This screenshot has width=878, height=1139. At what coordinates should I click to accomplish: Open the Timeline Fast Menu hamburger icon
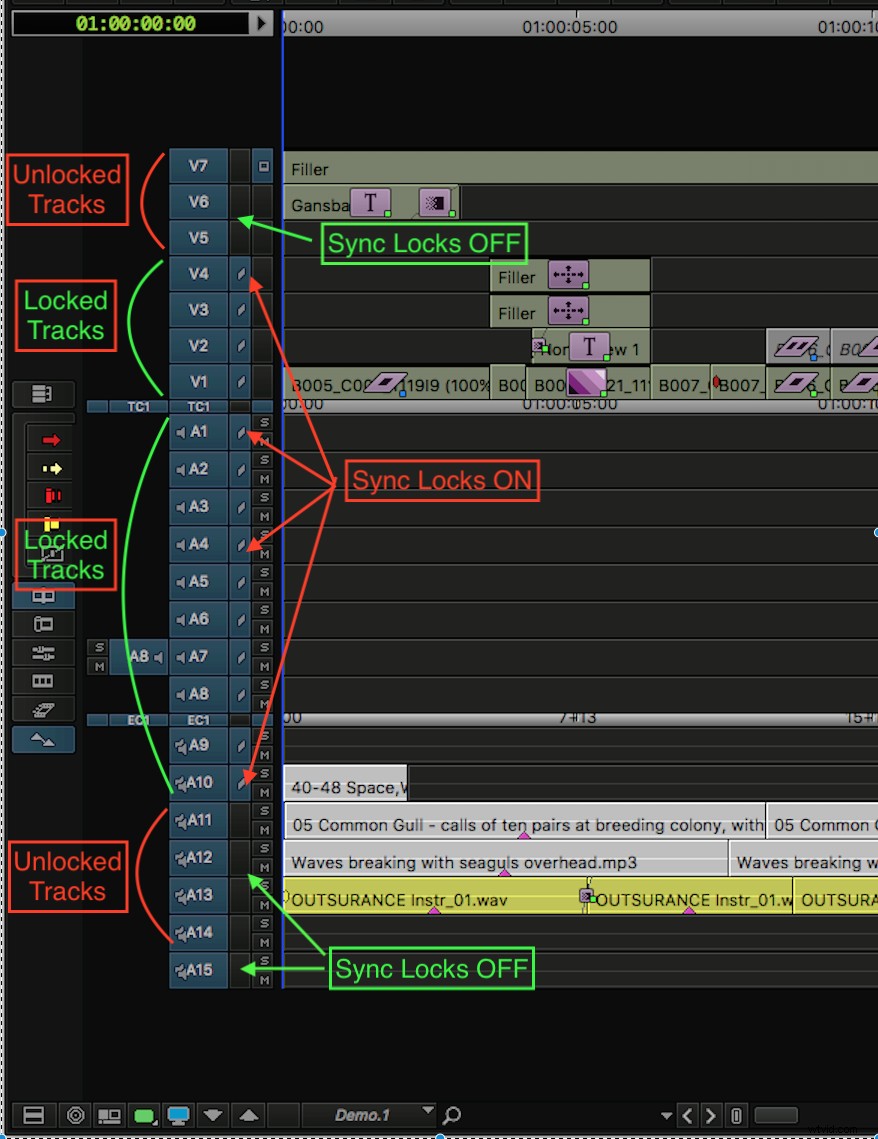pyautogui.click(x=33, y=1115)
